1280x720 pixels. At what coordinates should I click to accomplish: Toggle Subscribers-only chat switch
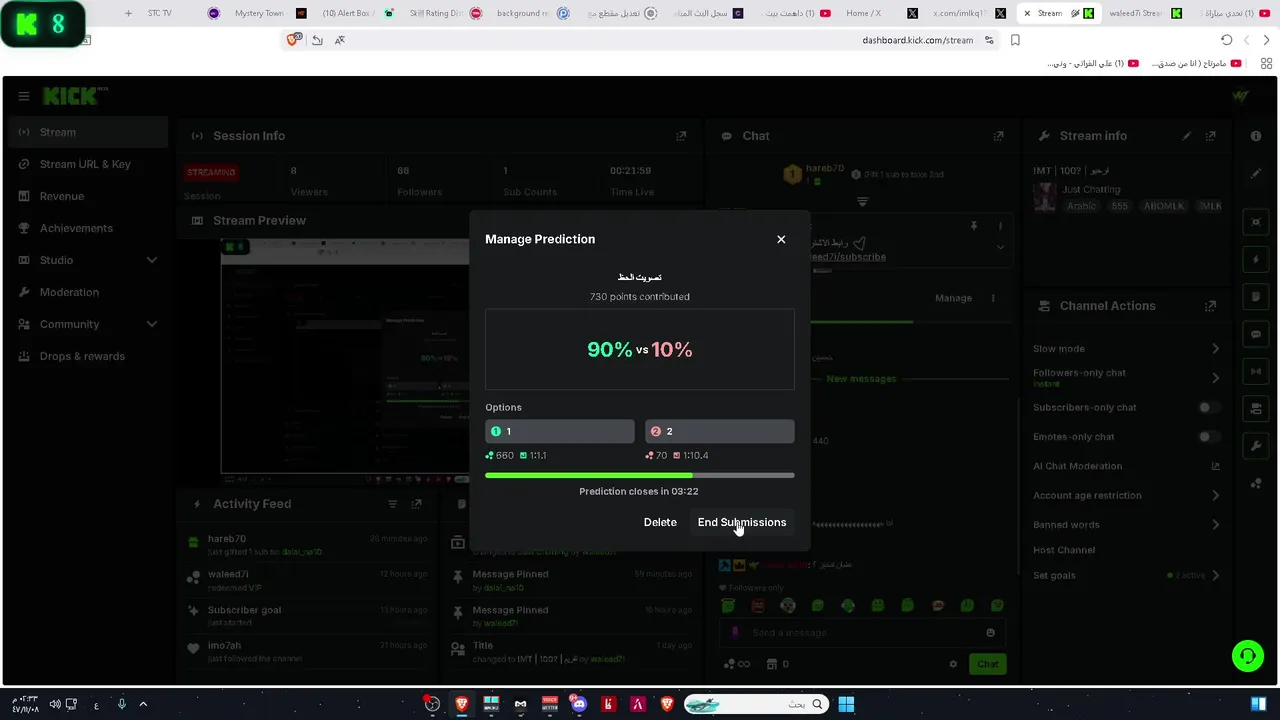pyautogui.click(x=1210, y=407)
